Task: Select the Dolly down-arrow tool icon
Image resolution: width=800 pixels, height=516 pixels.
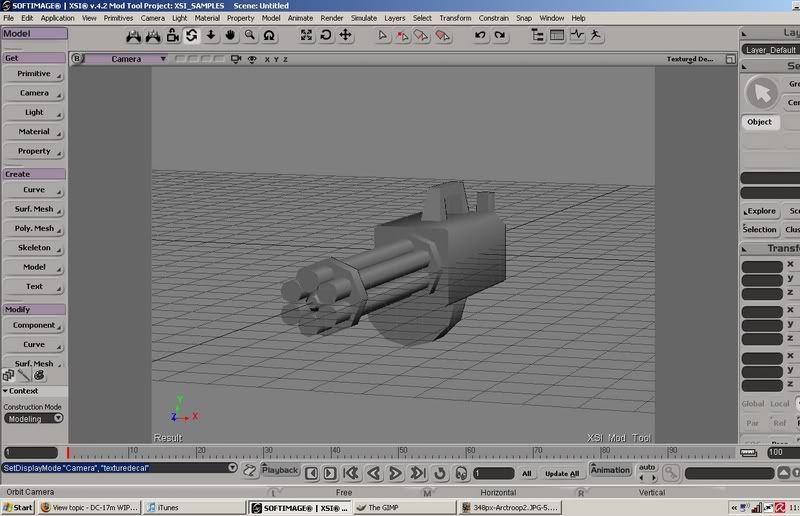Action: [x=211, y=35]
